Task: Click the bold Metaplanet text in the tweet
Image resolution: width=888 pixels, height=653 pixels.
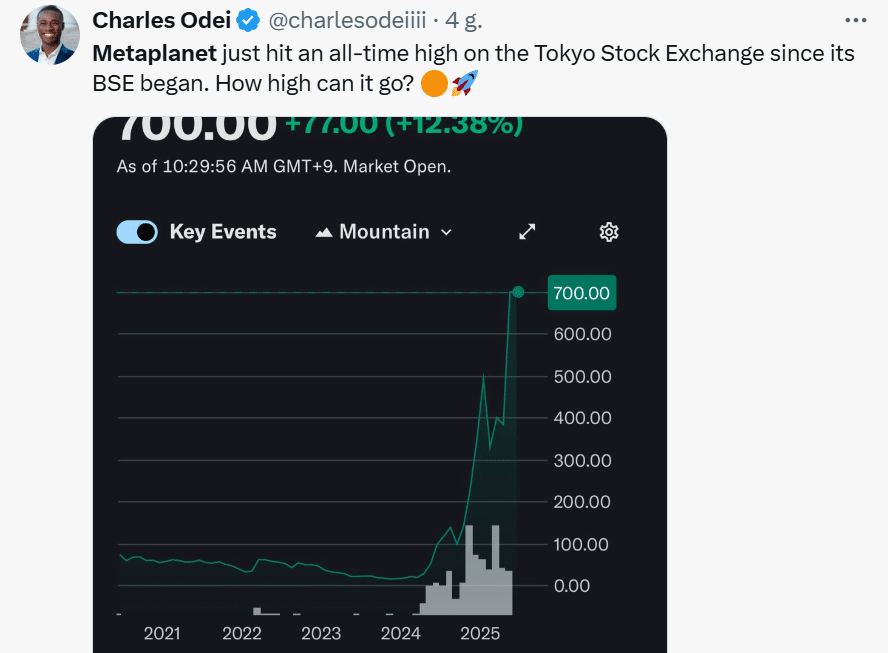Action: (155, 53)
